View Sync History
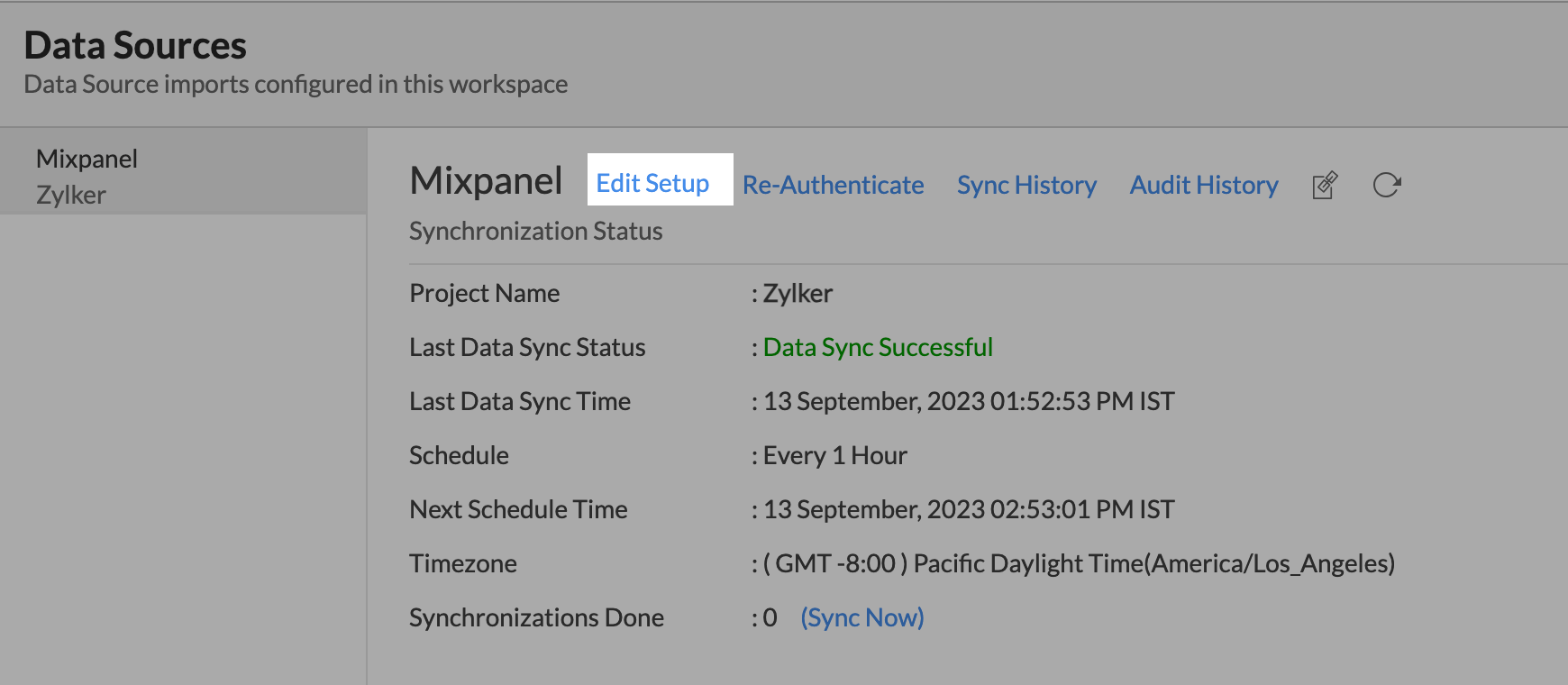1568x685 pixels. click(x=1026, y=185)
